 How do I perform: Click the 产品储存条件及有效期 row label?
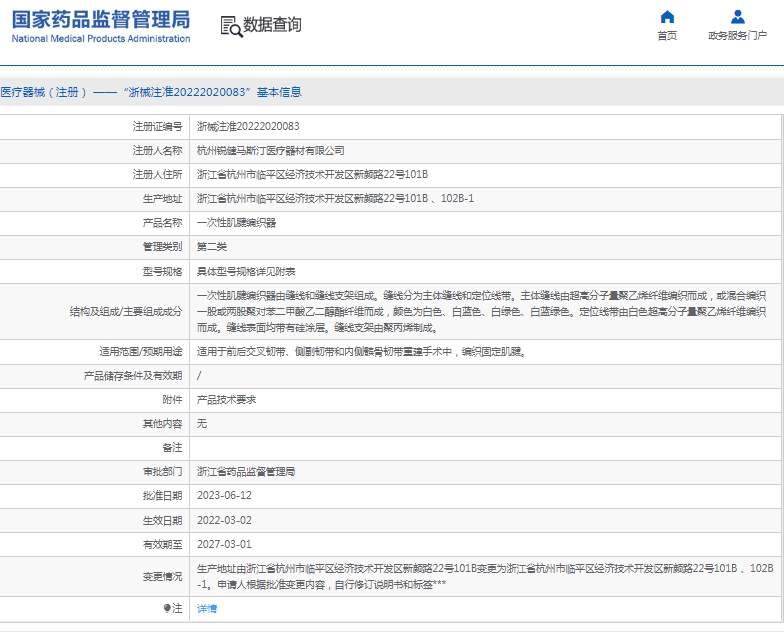tap(133, 376)
